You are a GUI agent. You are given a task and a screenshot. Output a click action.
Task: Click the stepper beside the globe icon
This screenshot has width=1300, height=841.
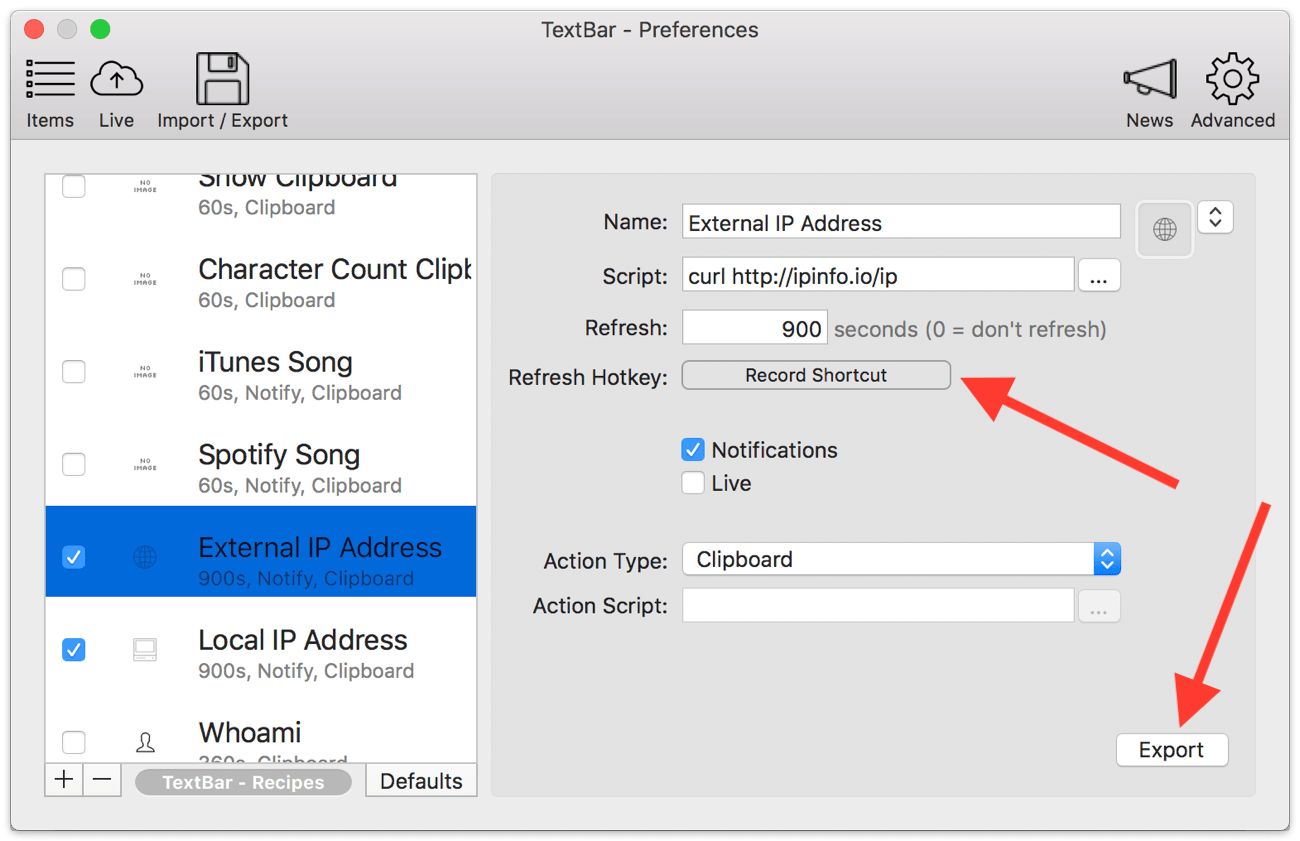pos(1215,217)
